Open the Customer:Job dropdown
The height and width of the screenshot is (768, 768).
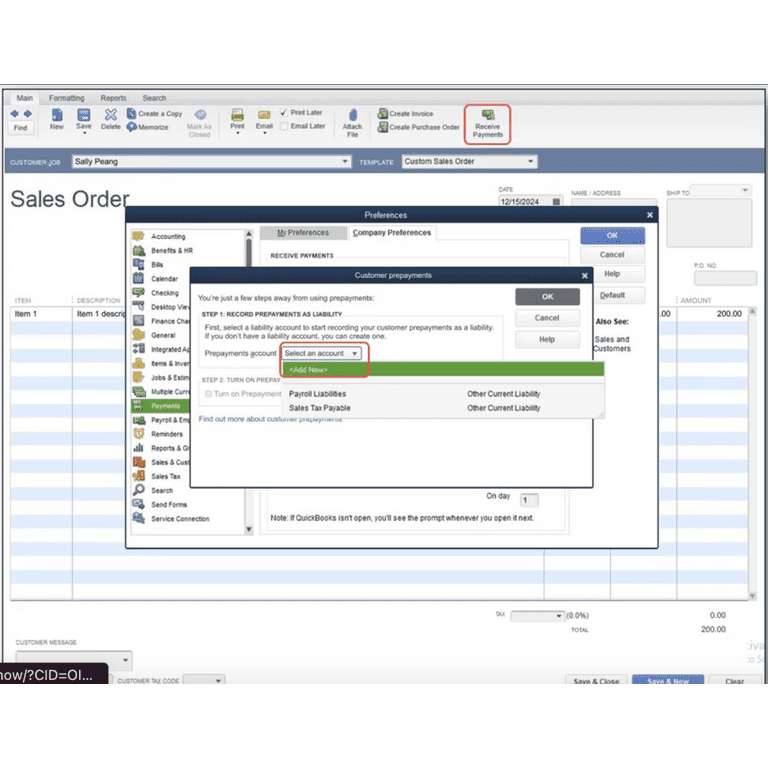point(345,162)
